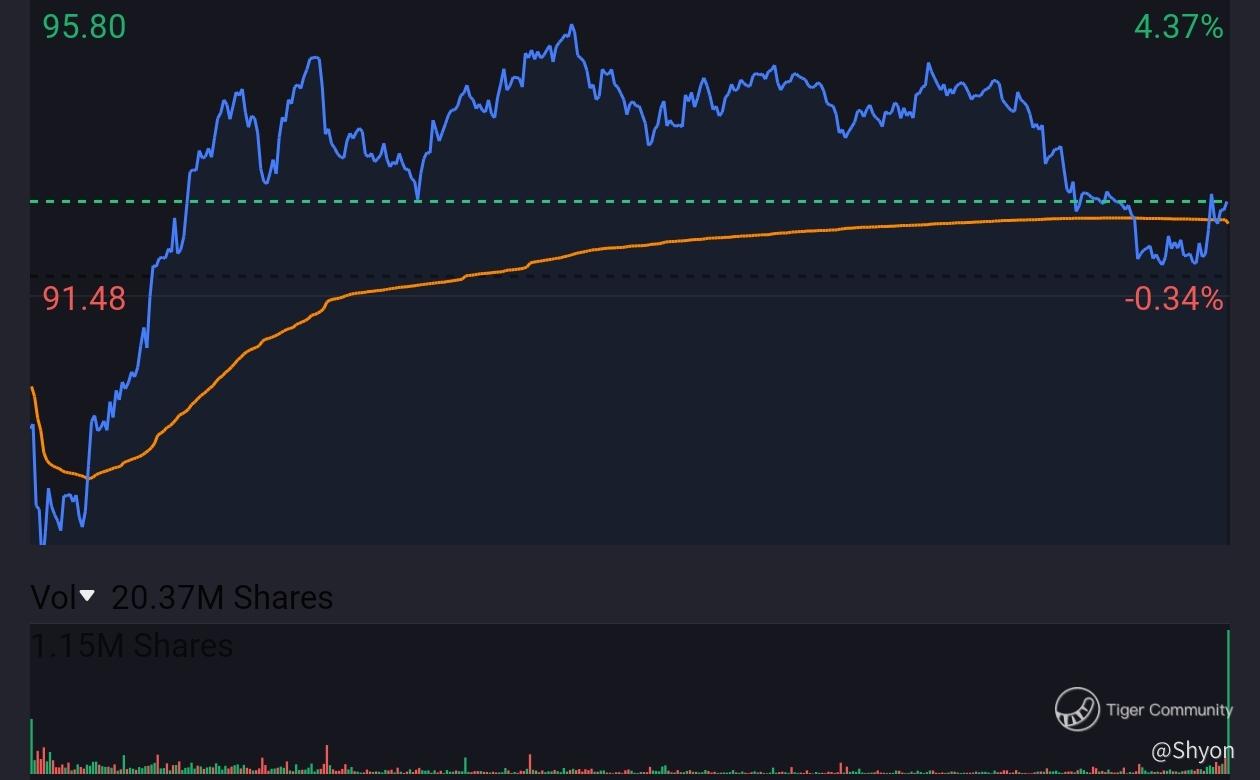Click the tallest red volume bar
This screenshot has width=1260, height=780.
pyautogui.click(x=327, y=759)
